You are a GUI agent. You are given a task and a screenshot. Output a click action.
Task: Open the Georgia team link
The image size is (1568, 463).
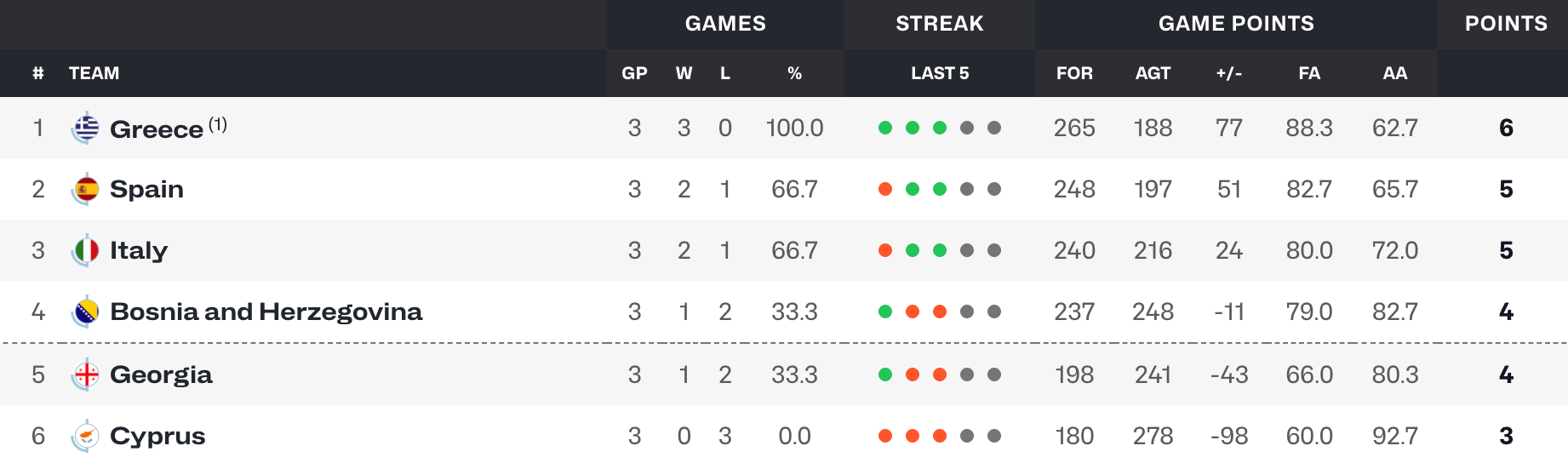pos(161,374)
